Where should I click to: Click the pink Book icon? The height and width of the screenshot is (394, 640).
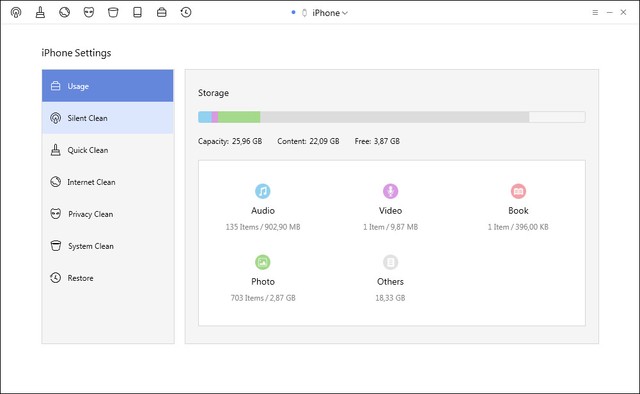[518, 191]
